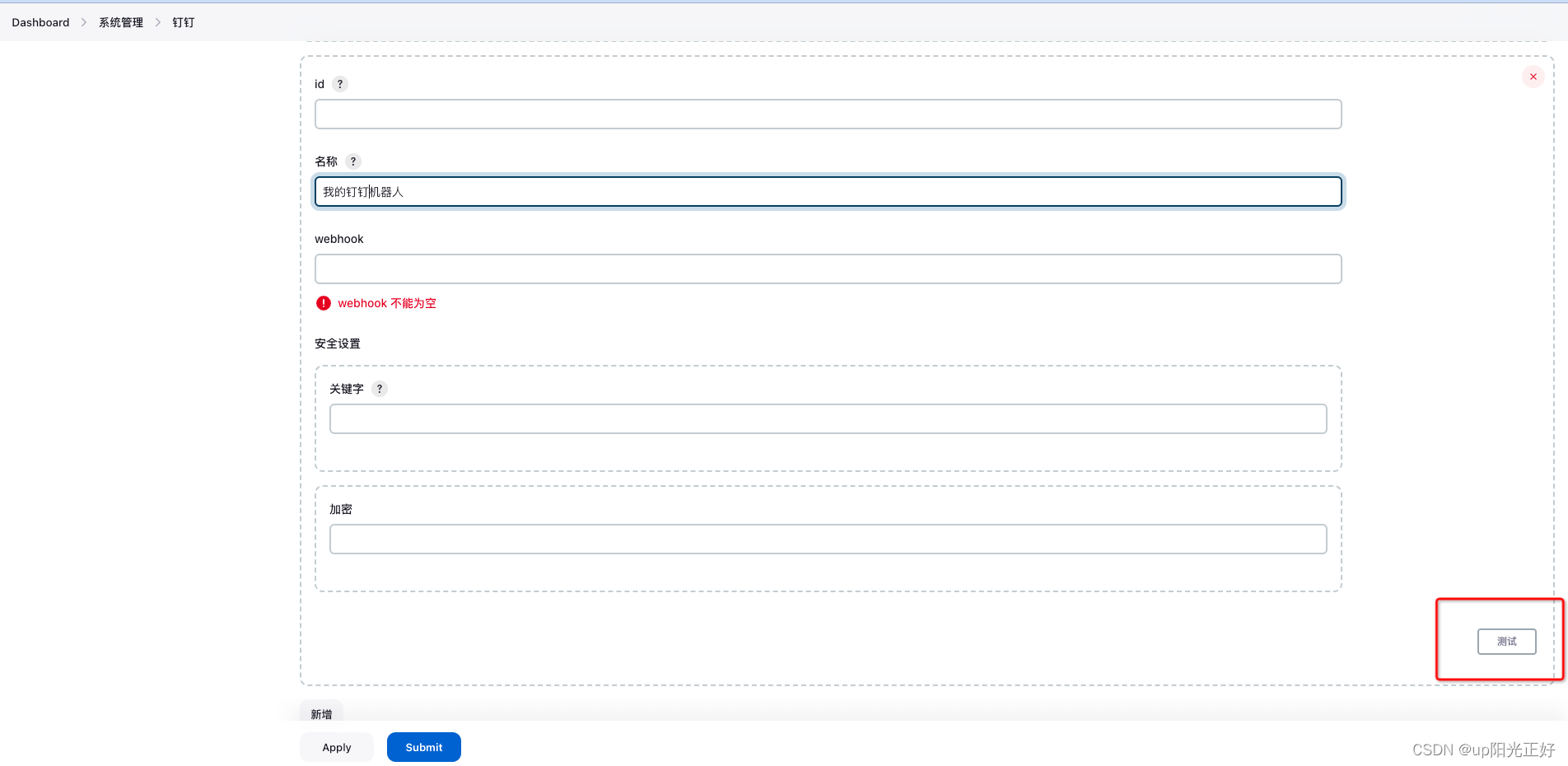Click the help icon next to 关键字
The height and width of the screenshot is (766, 1568).
coord(380,389)
